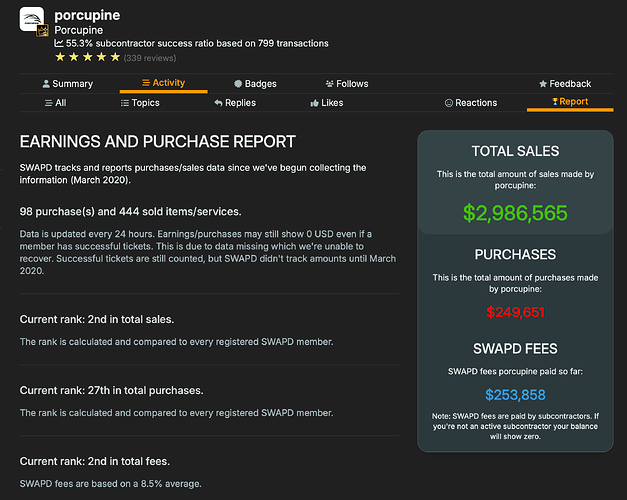This screenshot has height=500, width=627.
Task: Open the Likes sub-tab
Action: pos(327,103)
